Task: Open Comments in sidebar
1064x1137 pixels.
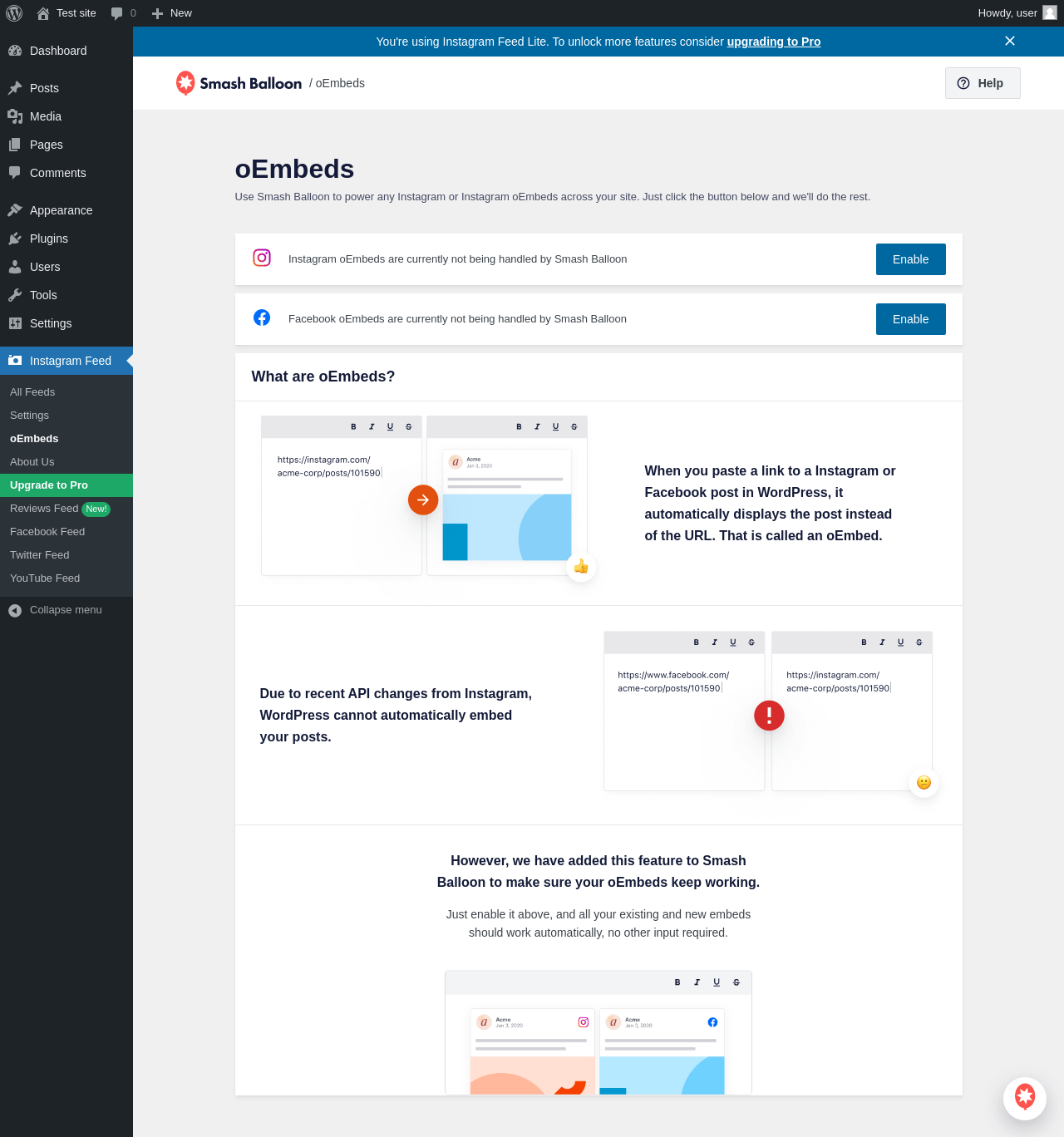Action: [x=66, y=173]
